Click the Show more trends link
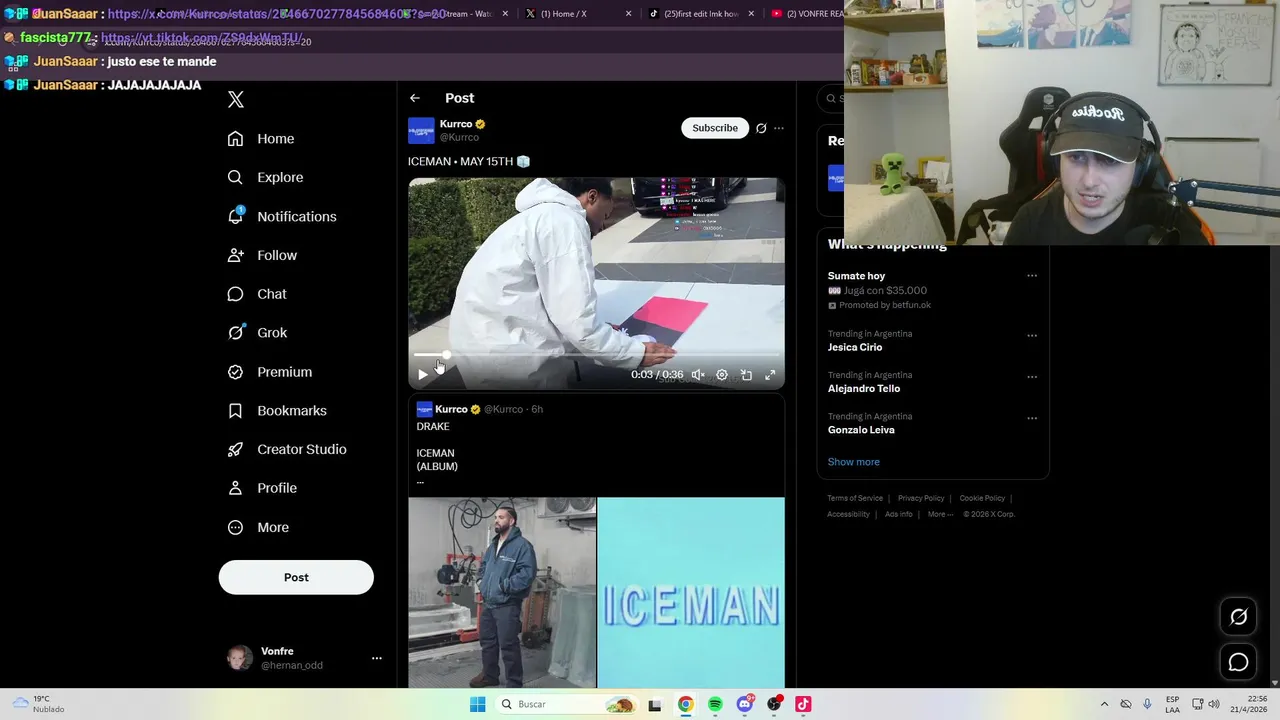The height and width of the screenshot is (720, 1280). coord(854,462)
